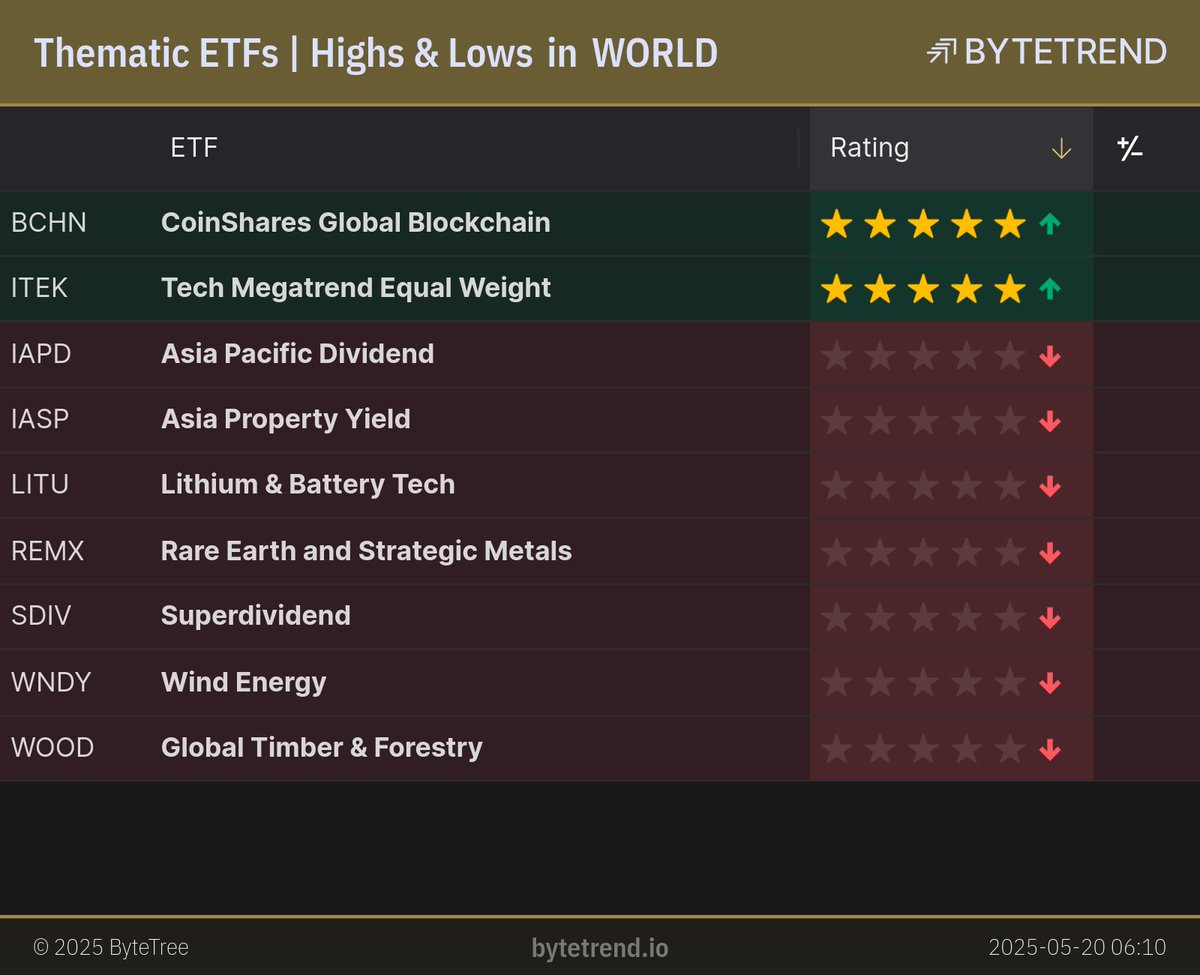Select ticker LITU
The height and width of the screenshot is (975, 1200).
tap(40, 484)
